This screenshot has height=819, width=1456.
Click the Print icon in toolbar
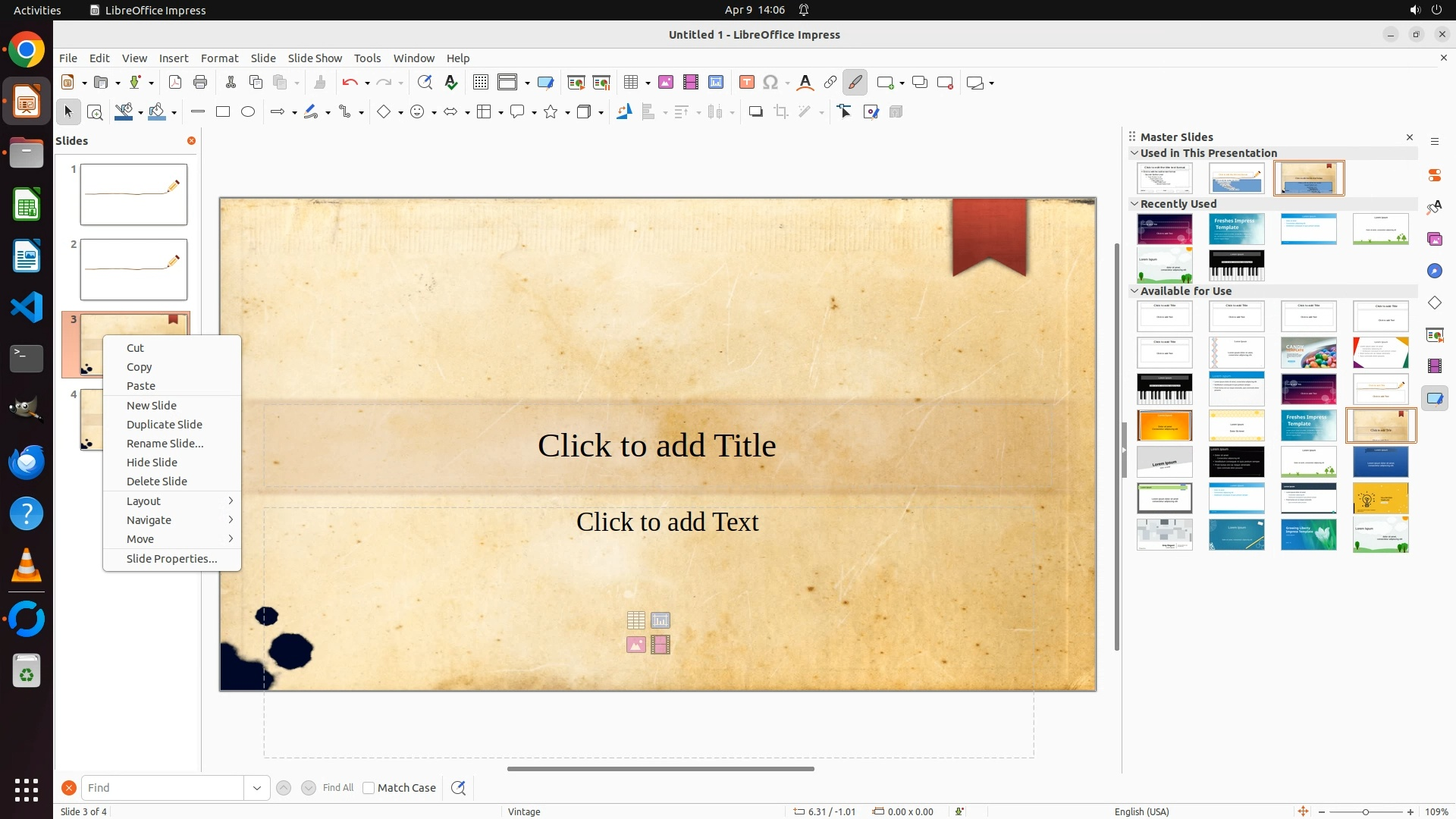tap(200, 83)
